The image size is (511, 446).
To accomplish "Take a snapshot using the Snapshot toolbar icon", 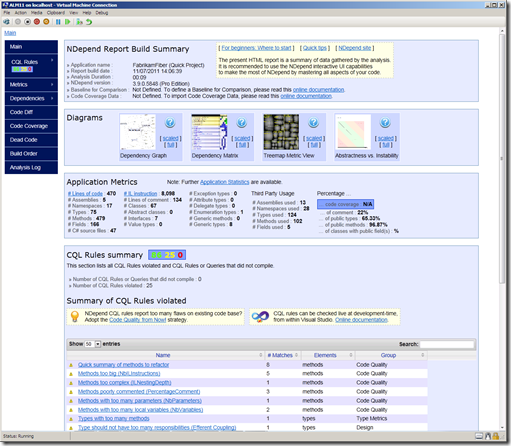I will click(79, 22).
